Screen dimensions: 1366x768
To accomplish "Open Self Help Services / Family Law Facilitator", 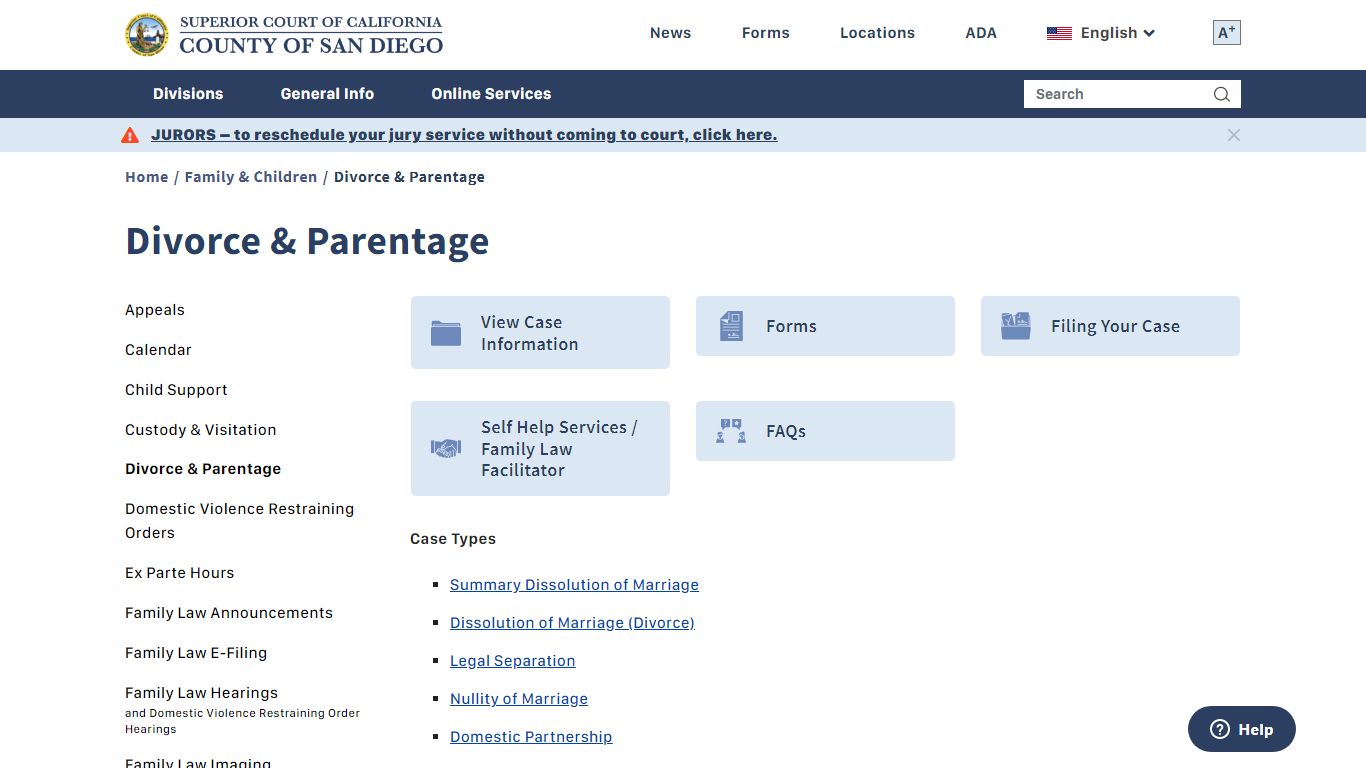I will [x=540, y=449].
